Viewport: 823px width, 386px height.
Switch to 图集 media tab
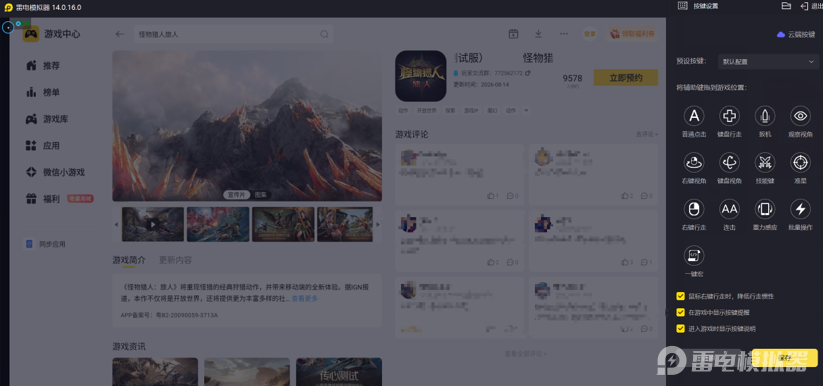(x=260, y=195)
